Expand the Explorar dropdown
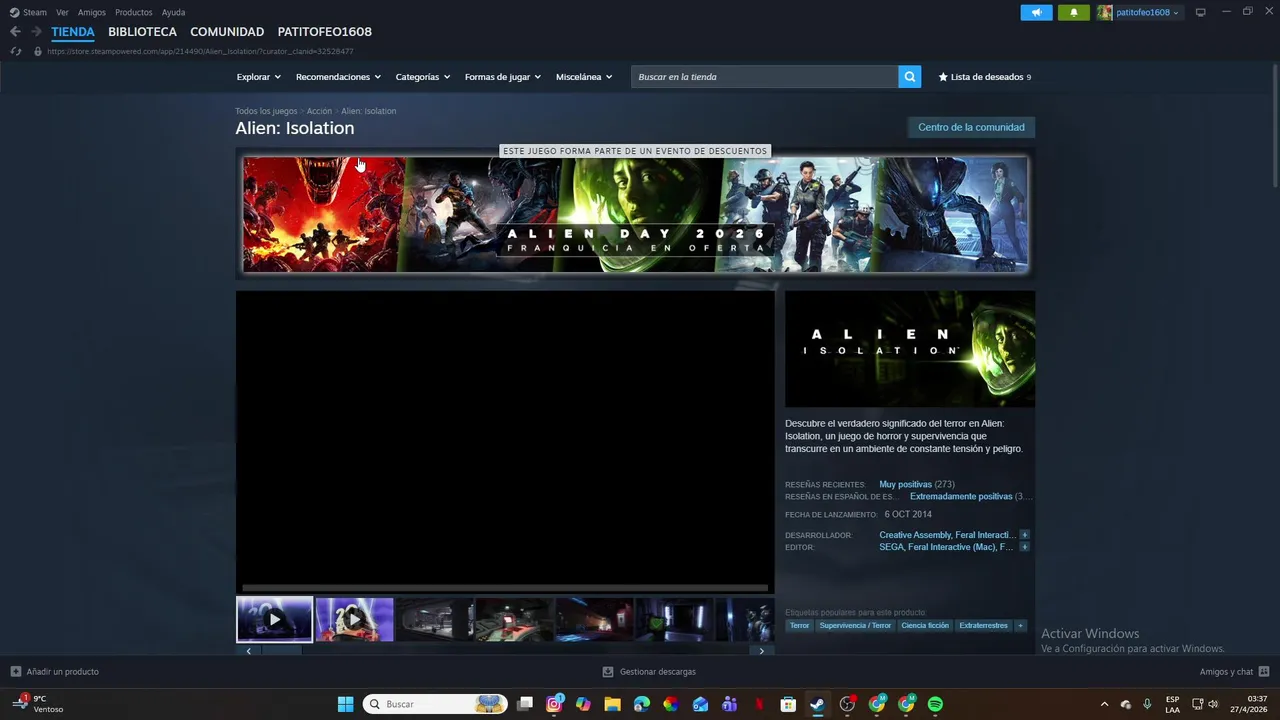Image resolution: width=1280 pixels, height=720 pixels. point(259,77)
